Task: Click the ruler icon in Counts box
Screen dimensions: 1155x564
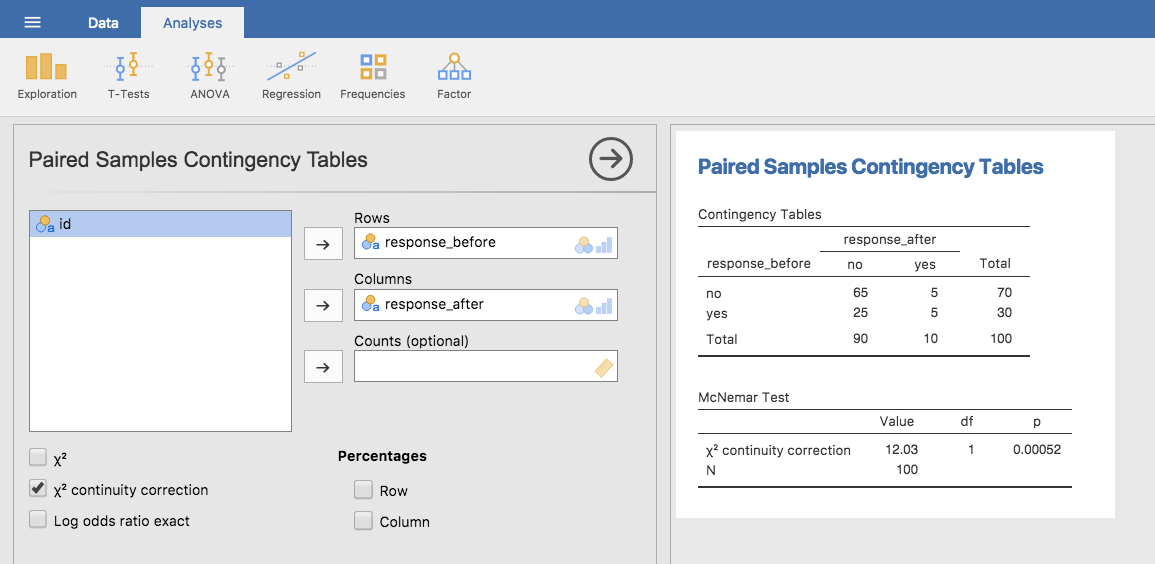Action: (605, 367)
